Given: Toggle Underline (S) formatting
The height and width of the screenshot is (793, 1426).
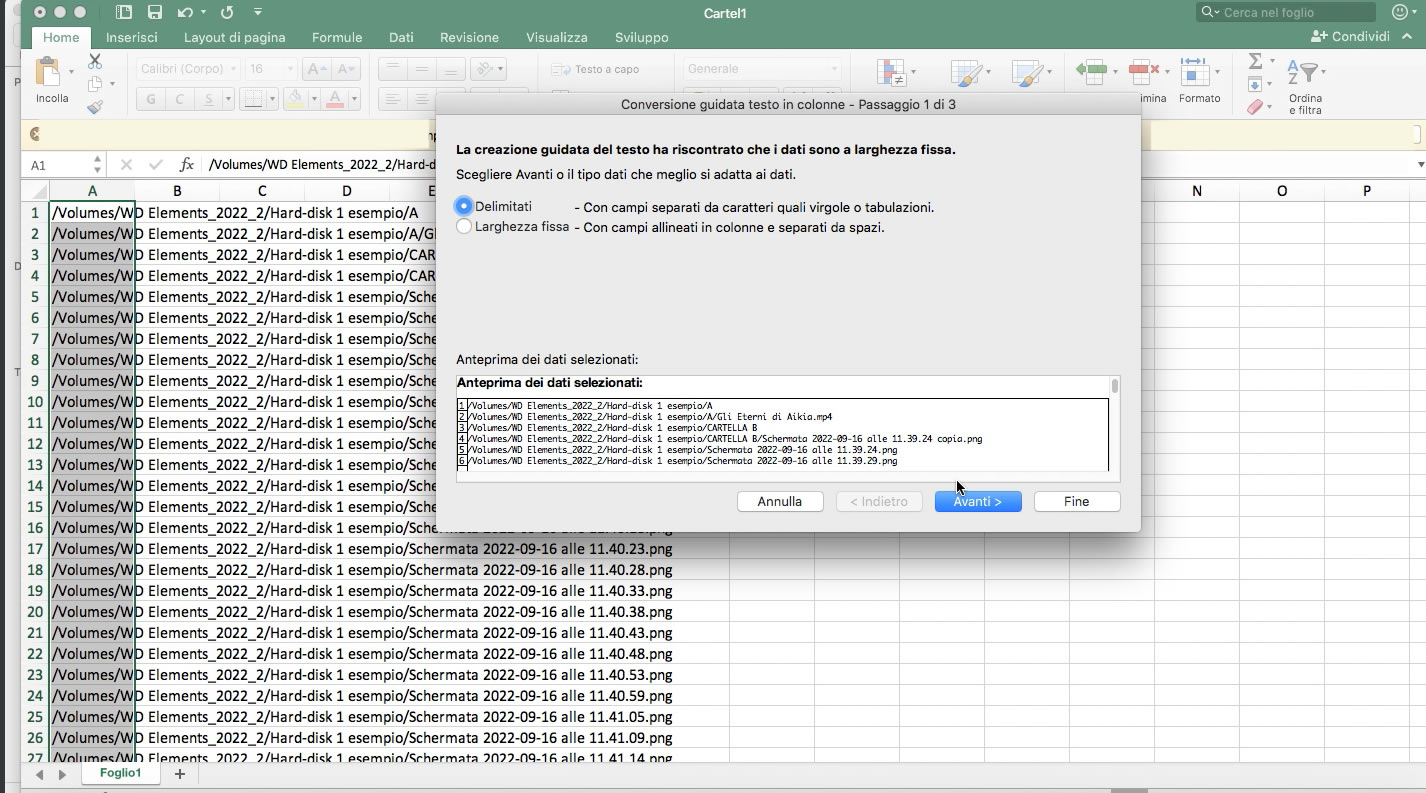Looking at the screenshot, I should point(208,99).
